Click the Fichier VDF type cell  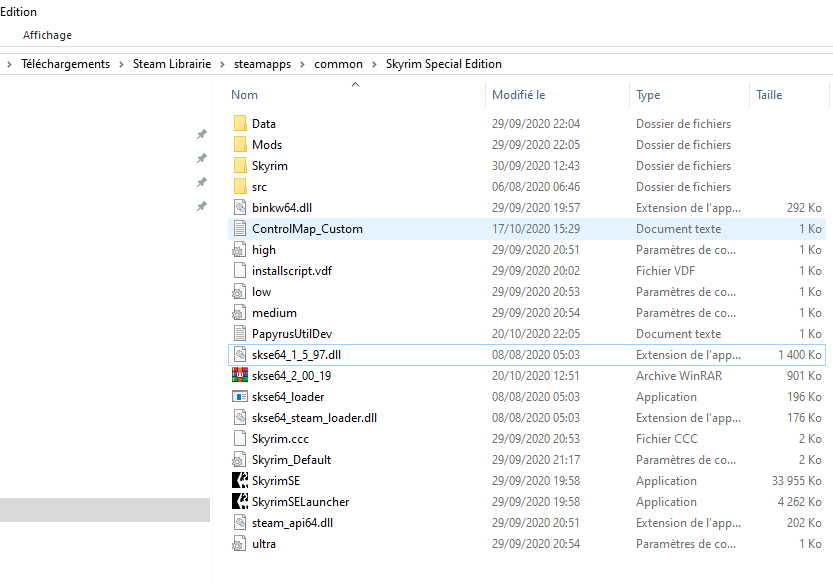click(x=665, y=270)
